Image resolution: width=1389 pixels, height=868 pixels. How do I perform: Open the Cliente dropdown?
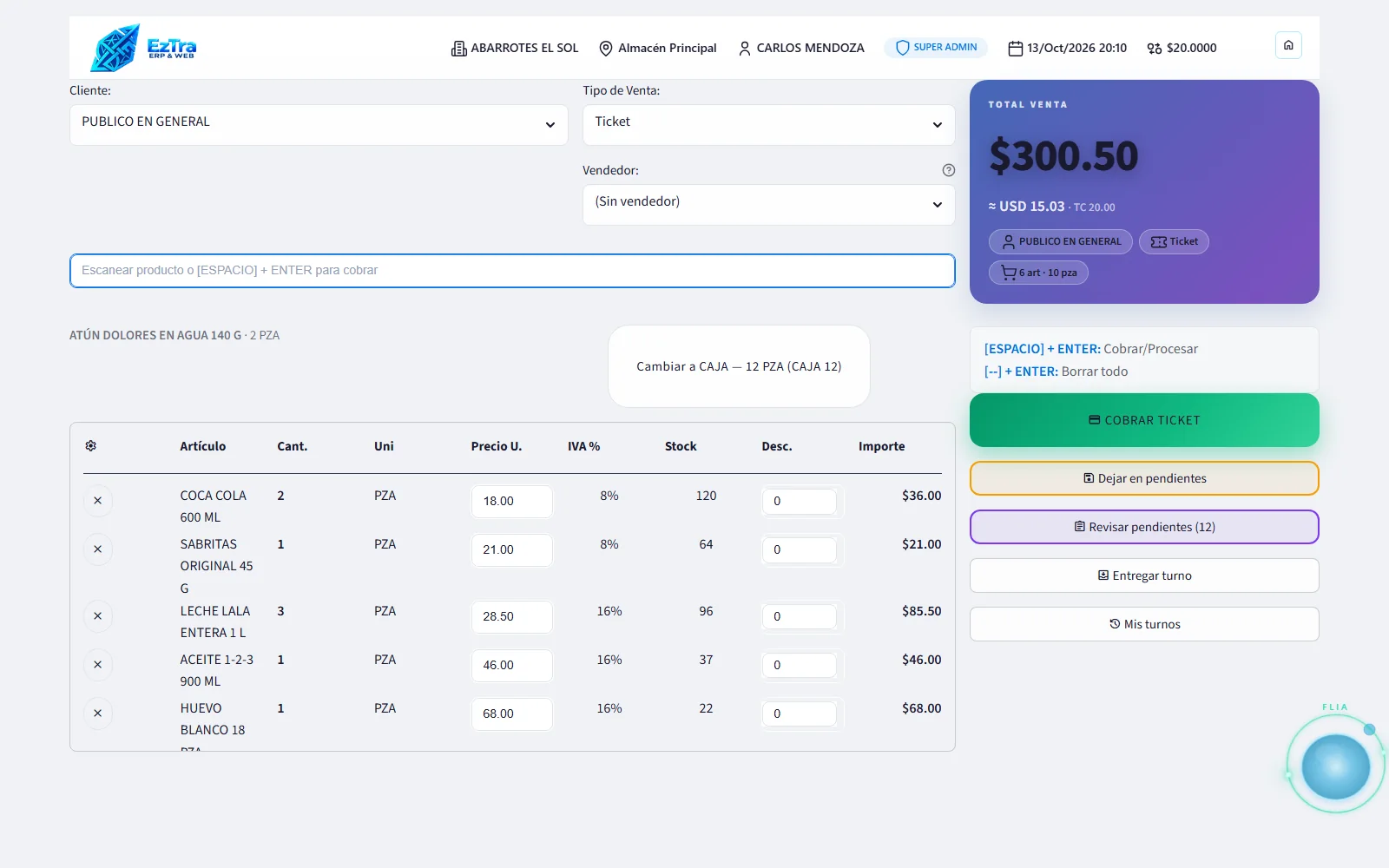coord(319,124)
